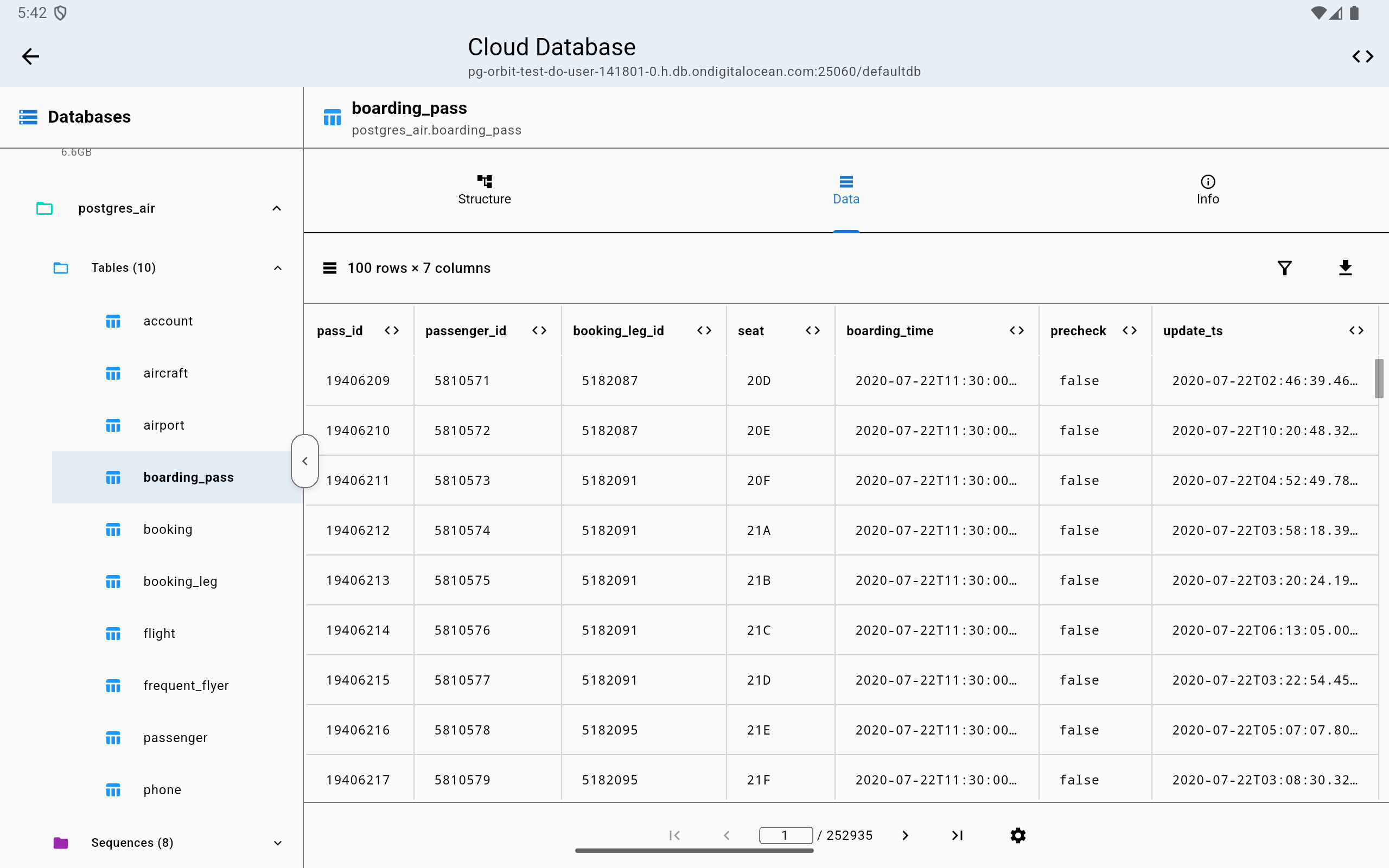This screenshot has width=1389, height=868.
Task: Open pagination settings gear
Action: (1018, 835)
